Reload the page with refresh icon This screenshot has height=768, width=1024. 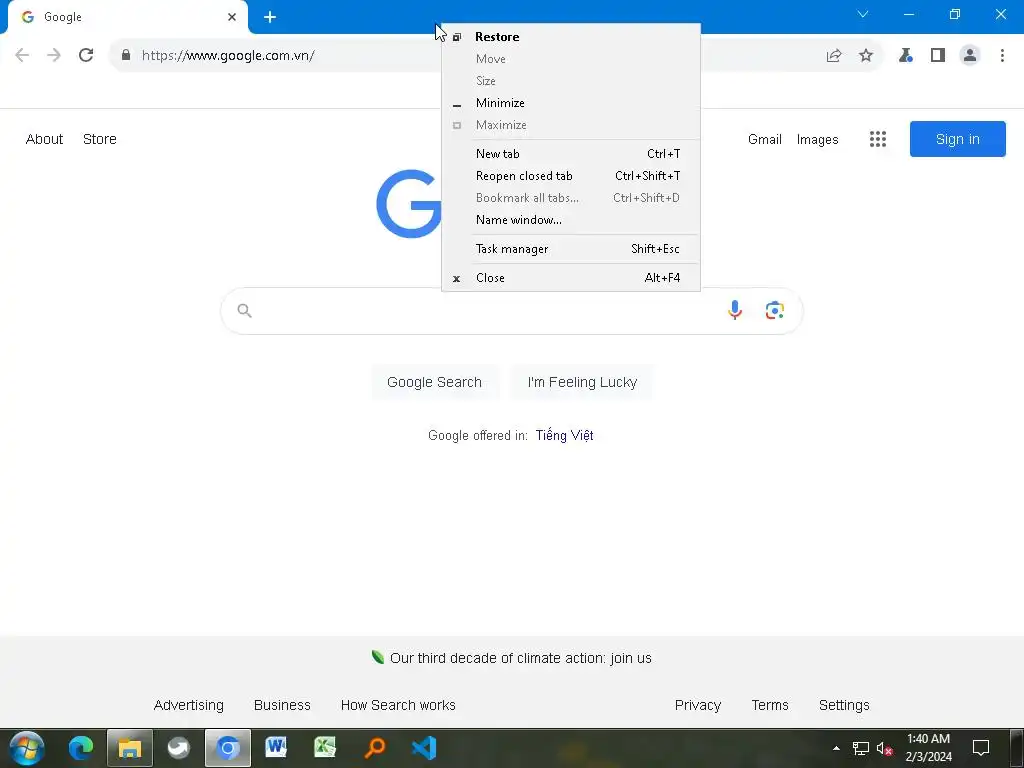click(86, 56)
